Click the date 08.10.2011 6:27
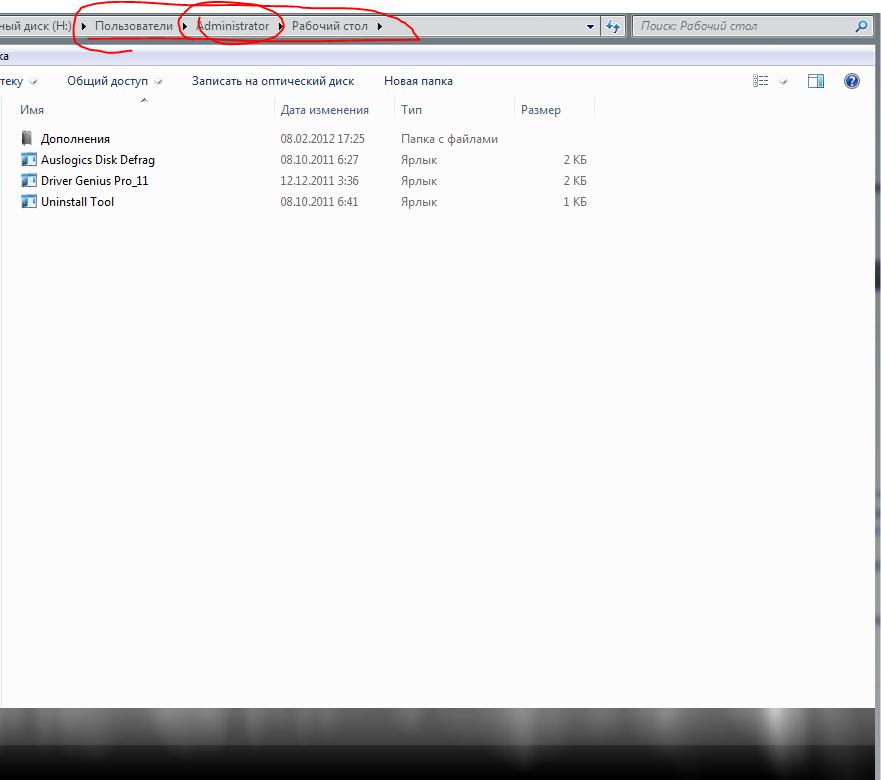 (x=319, y=160)
